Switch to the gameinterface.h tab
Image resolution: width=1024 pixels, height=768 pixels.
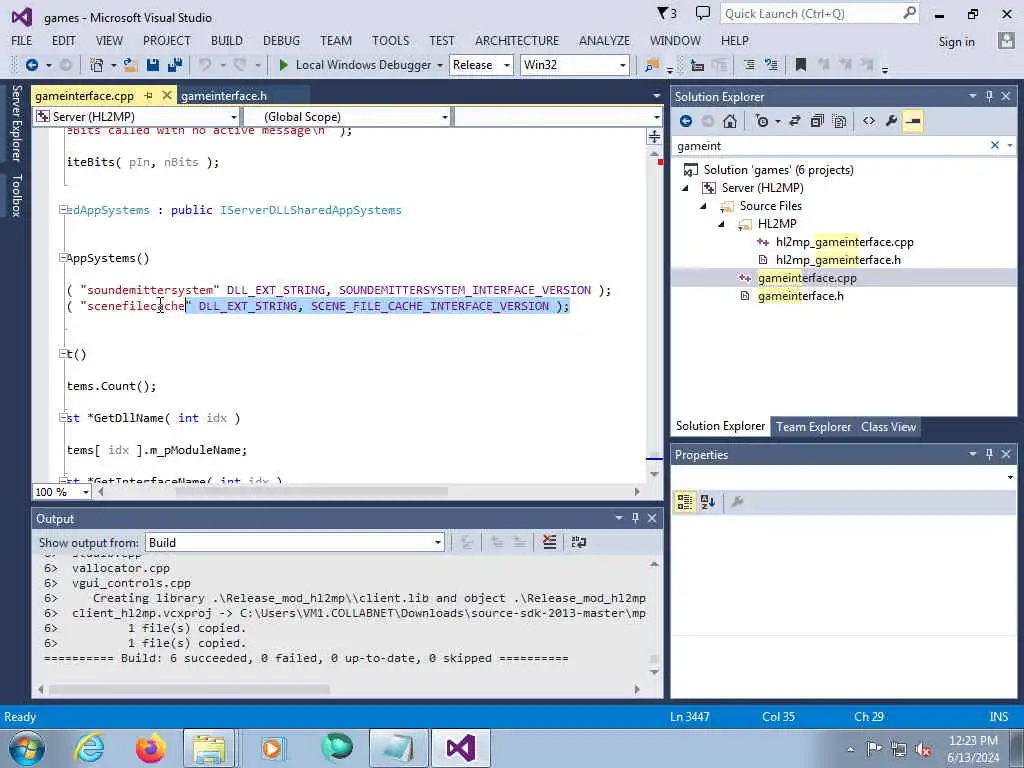224,96
